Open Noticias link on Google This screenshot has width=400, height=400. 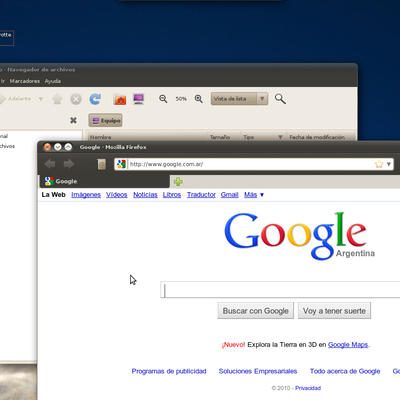pyautogui.click(x=145, y=195)
